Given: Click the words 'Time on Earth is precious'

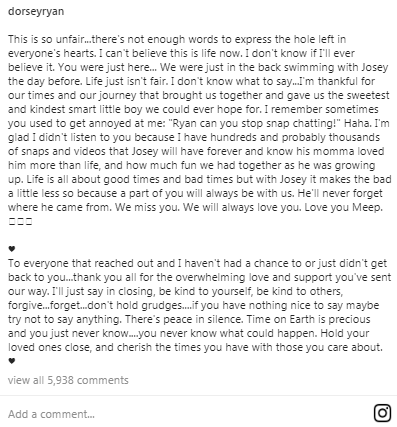Looking at the screenshot, I should coord(308,319).
